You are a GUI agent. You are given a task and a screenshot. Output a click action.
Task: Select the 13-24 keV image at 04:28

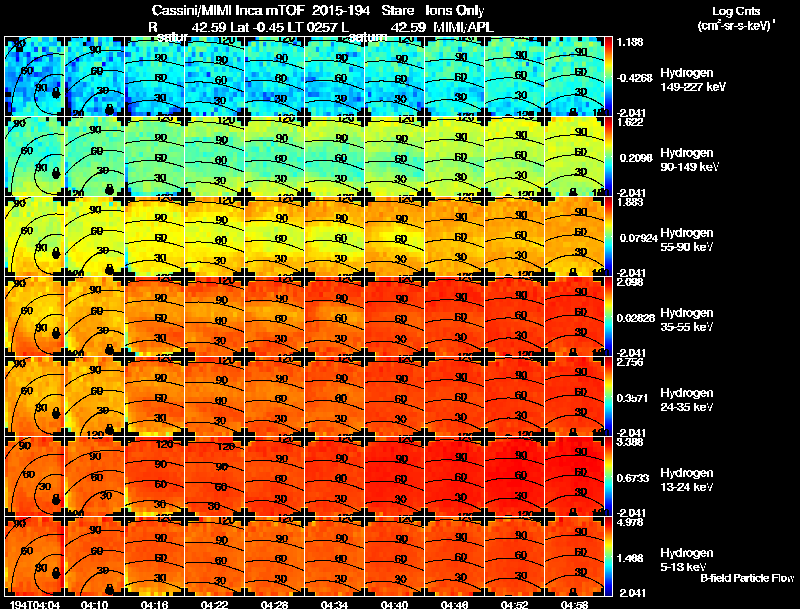point(274,476)
